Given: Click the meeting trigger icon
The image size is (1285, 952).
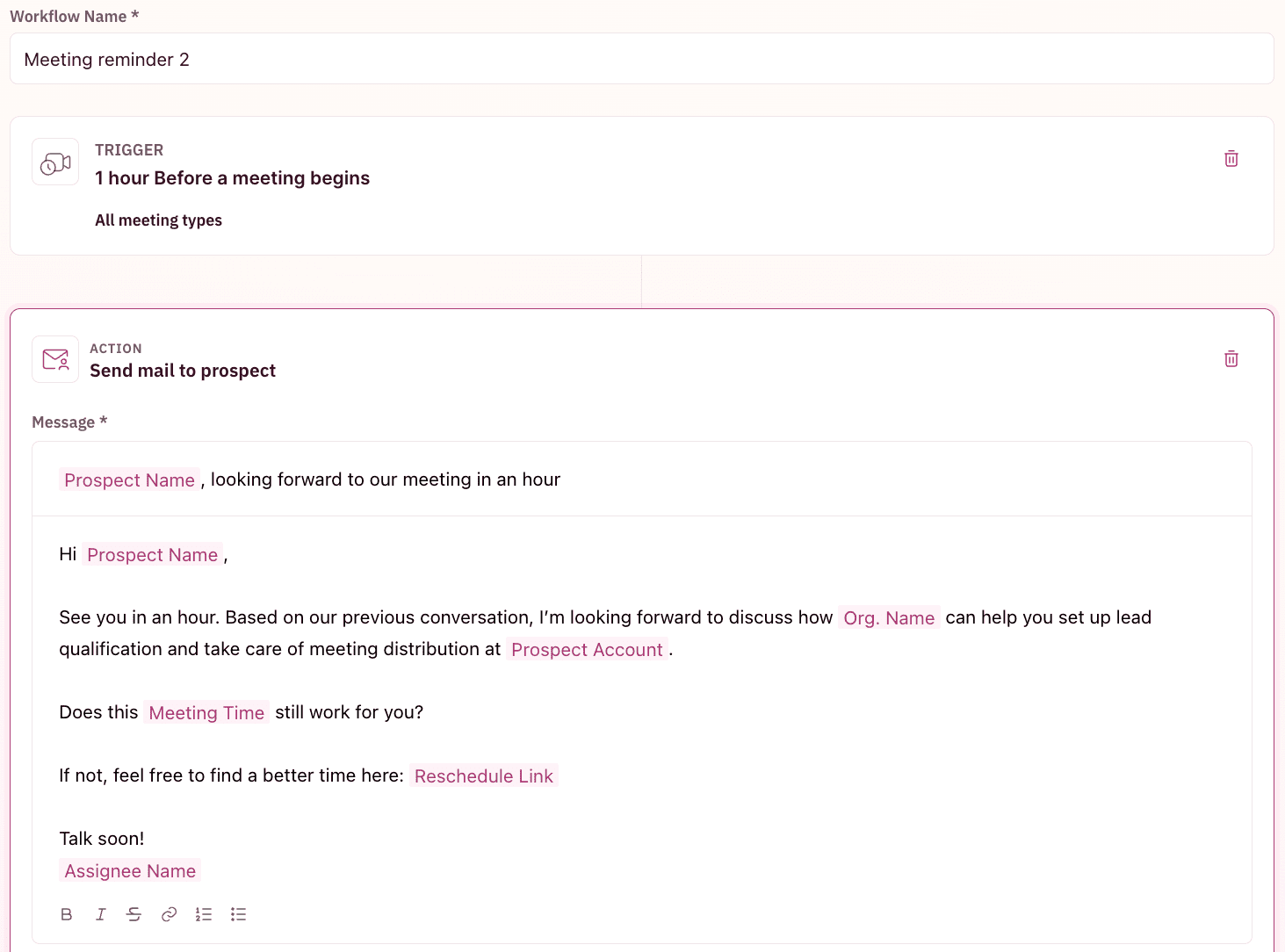Looking at the screenshot, I should point(54,162).
